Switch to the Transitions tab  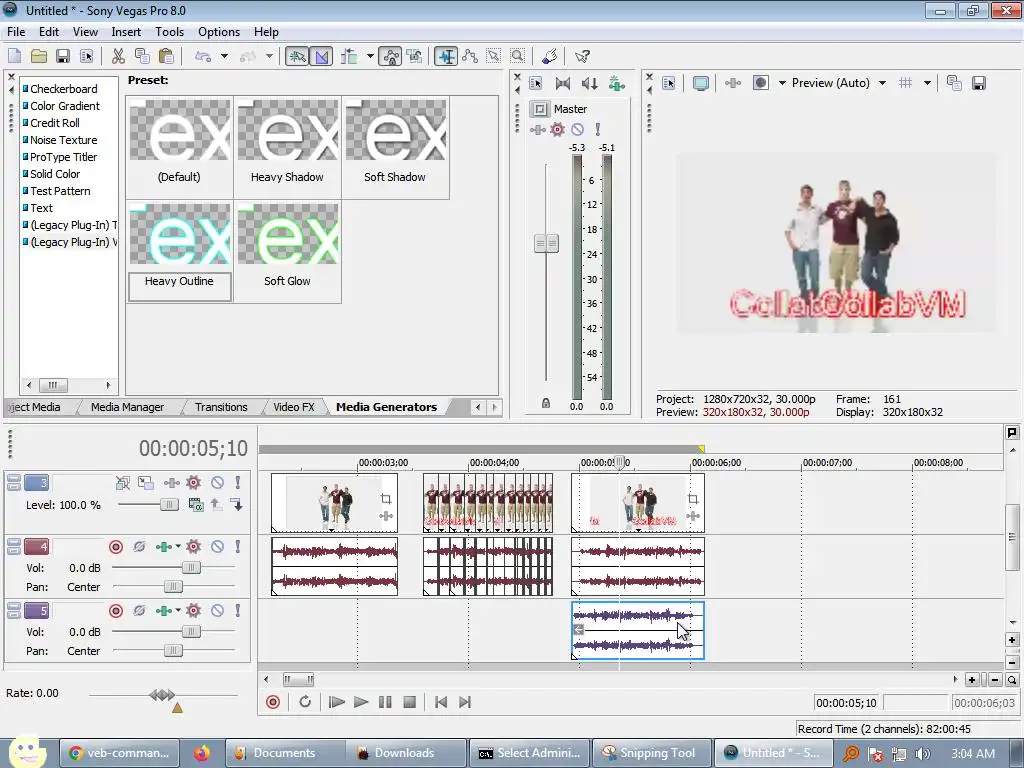pos(221,407)
